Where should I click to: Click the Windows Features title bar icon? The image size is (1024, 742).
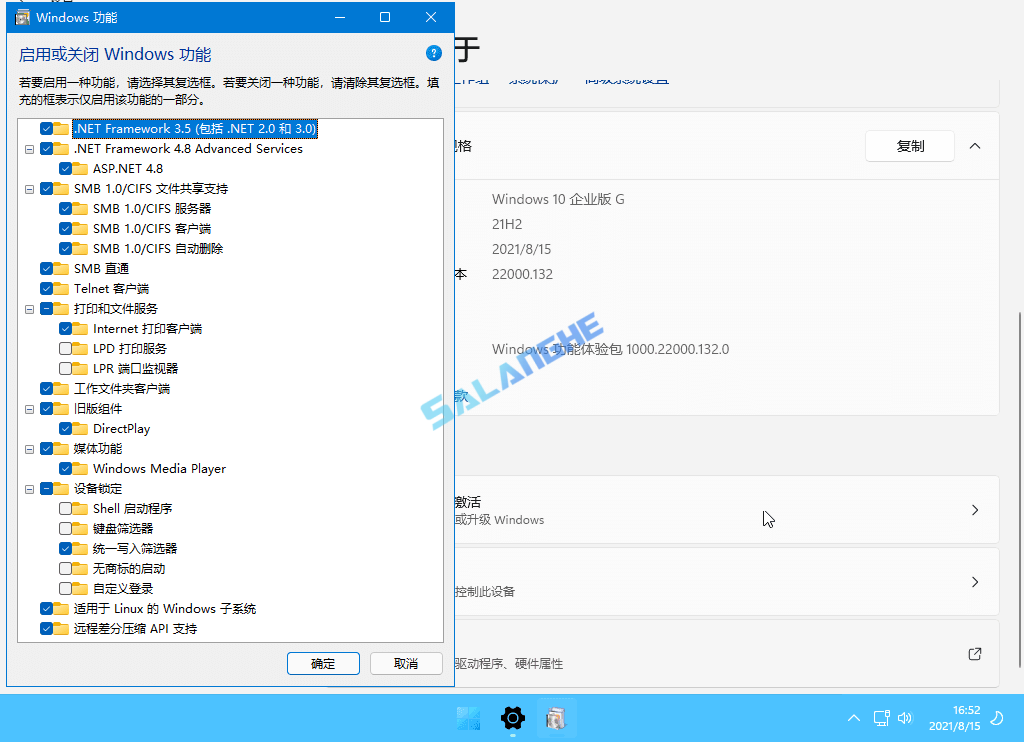[x=23, y=18]
